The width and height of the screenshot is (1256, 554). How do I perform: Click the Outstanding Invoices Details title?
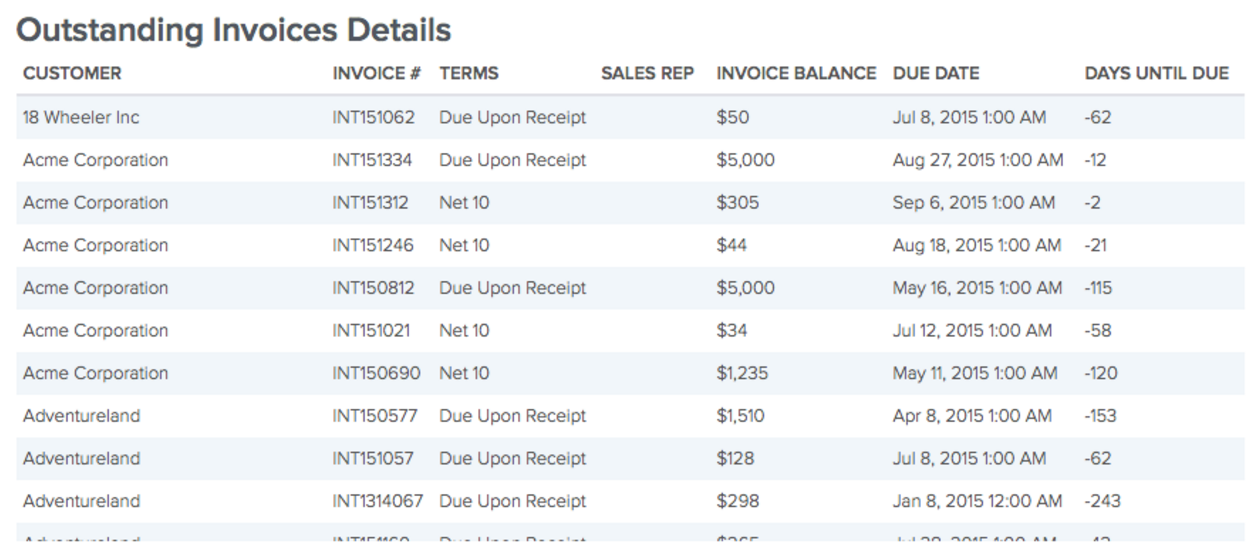(234, 30)
